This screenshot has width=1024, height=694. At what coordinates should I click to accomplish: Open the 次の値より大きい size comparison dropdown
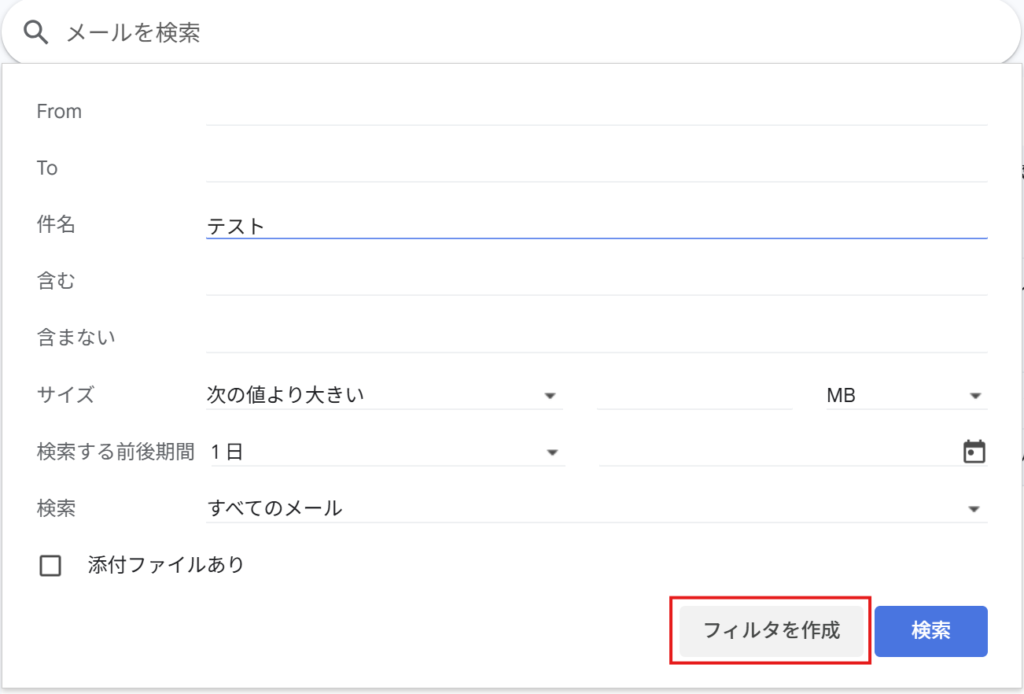point(384,395)
